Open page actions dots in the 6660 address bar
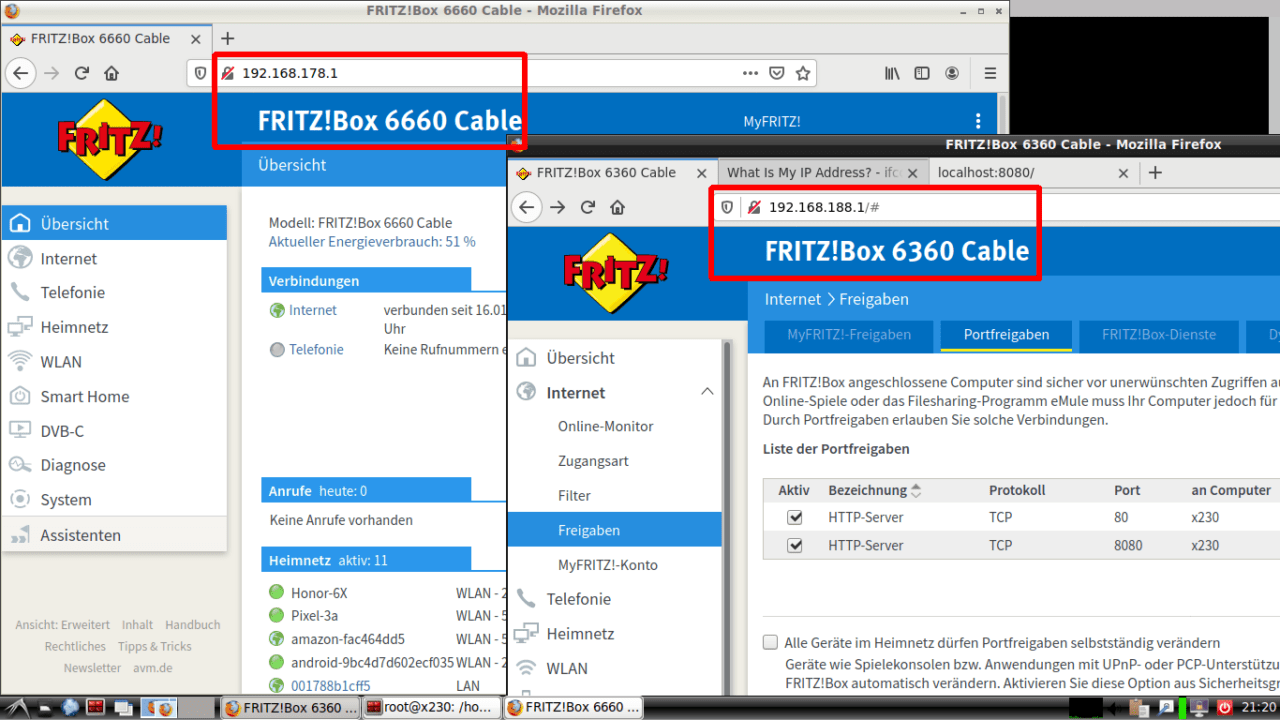 tap(750, 73)
